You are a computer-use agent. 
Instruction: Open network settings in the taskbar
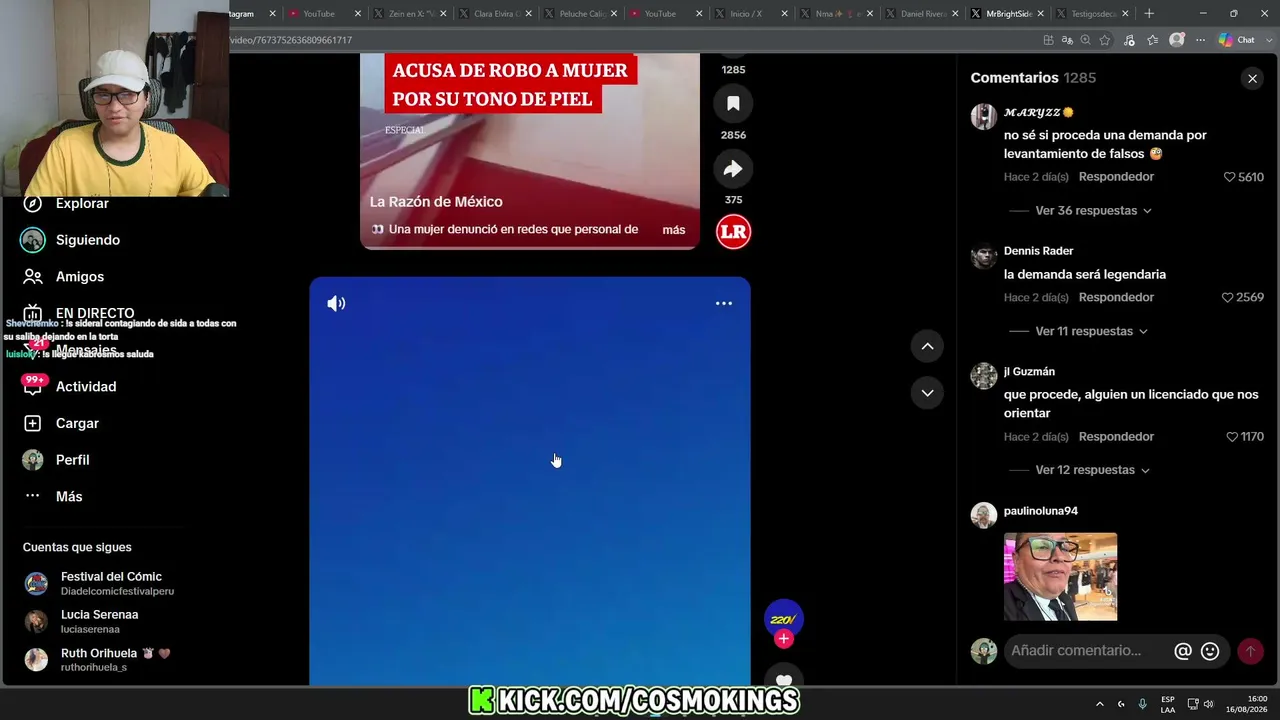(x=1193, y=704)
